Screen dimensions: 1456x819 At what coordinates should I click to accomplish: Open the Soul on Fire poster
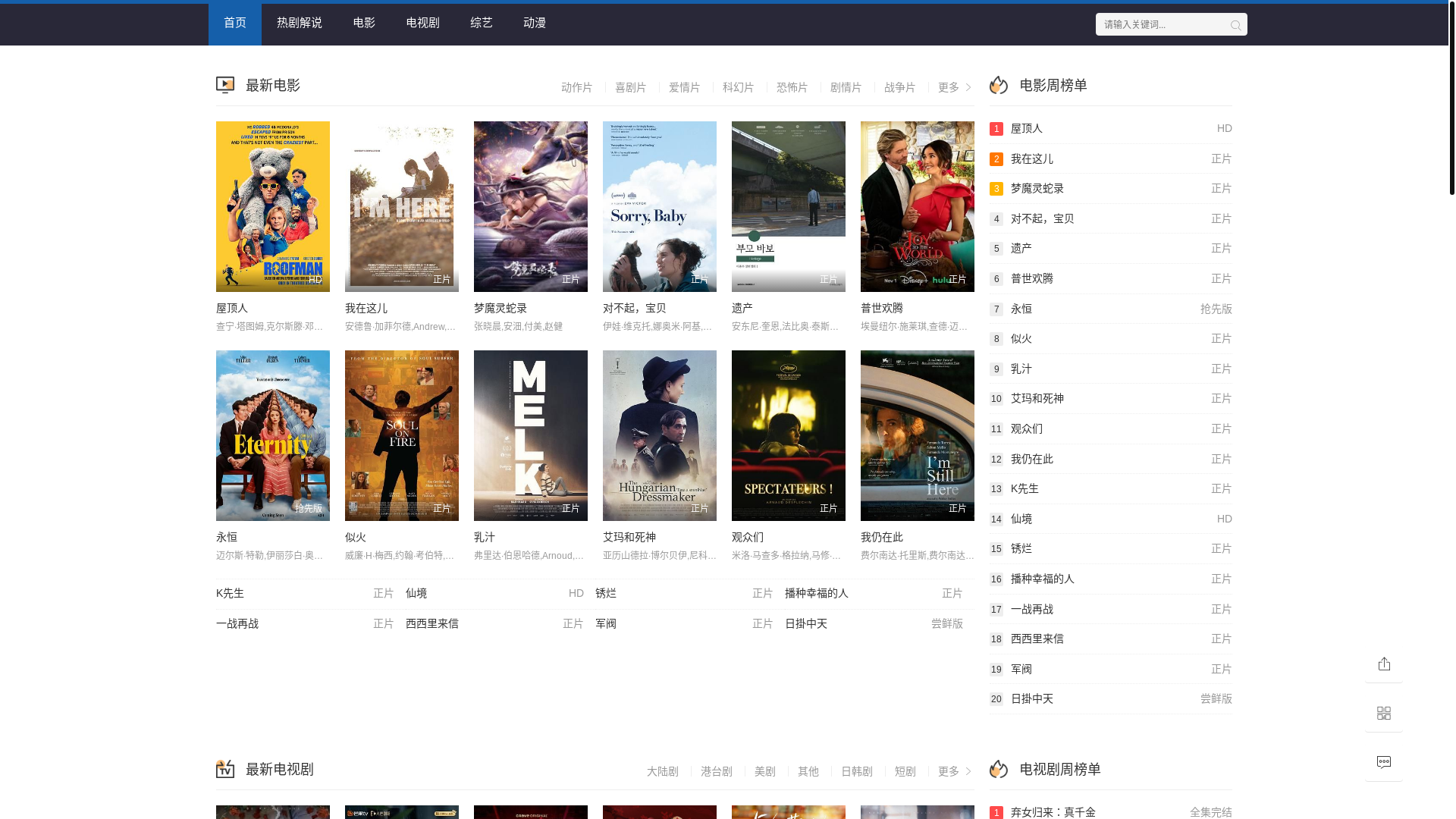pos(402,435)
